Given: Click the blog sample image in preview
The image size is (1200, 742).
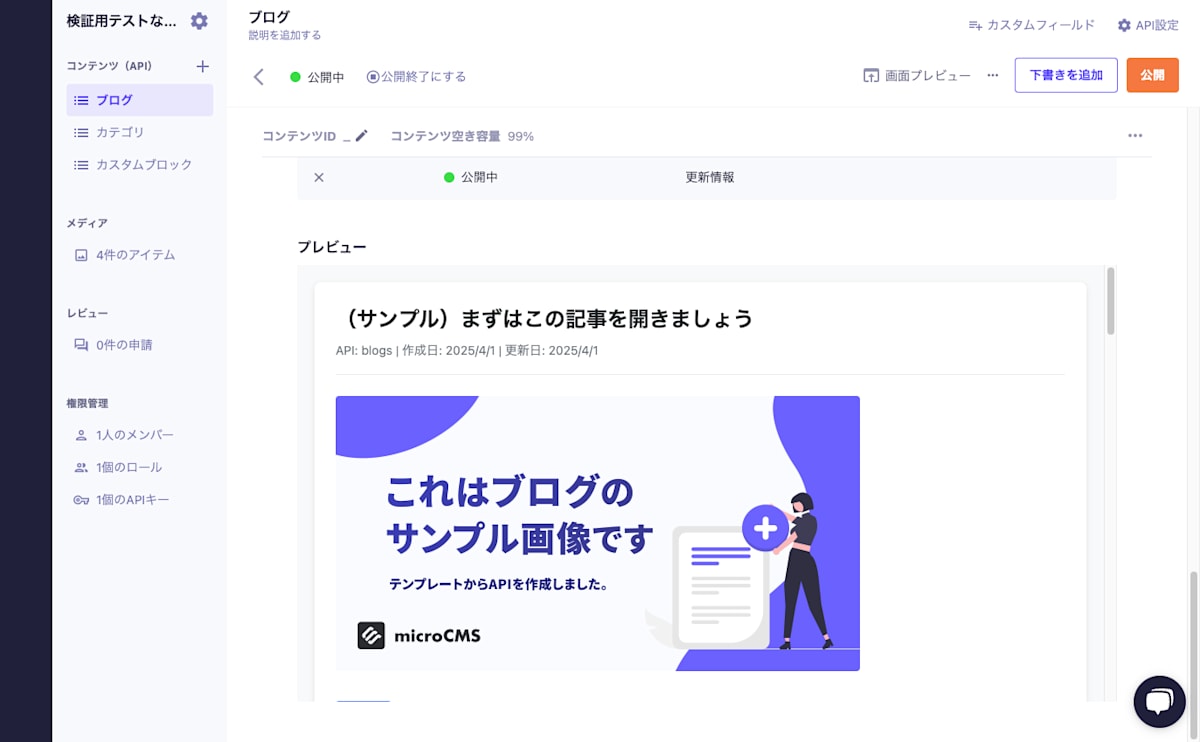Looking at the screenshot, I should (598, 533).
